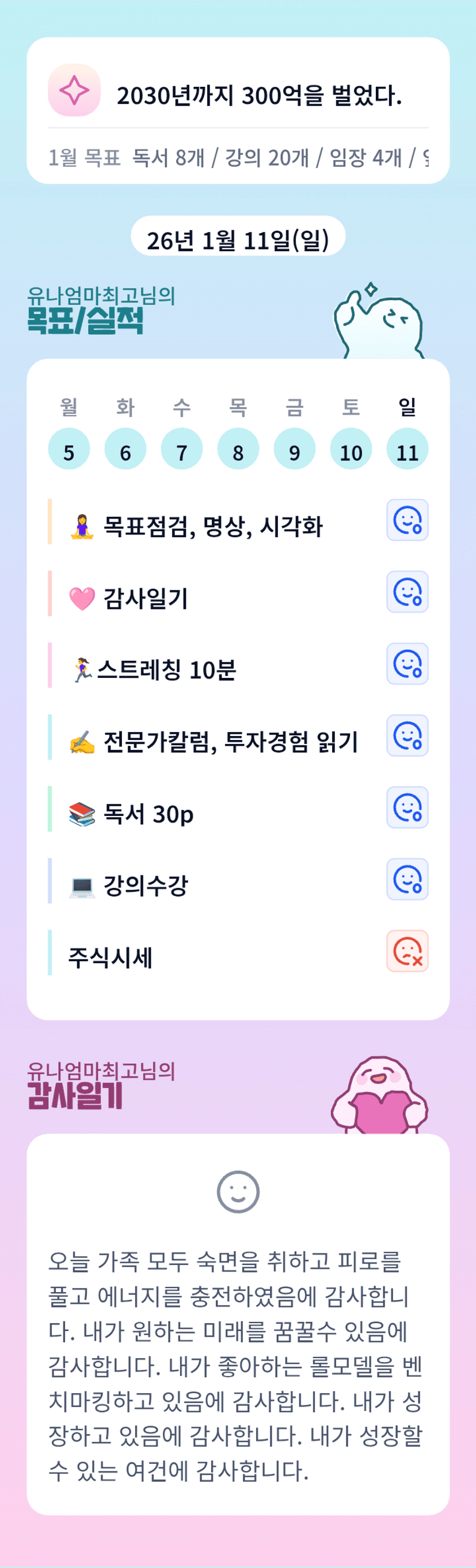476x1568 pixels.
Task: Click status face icon for 독서 30p
Action: pos(407,808)
